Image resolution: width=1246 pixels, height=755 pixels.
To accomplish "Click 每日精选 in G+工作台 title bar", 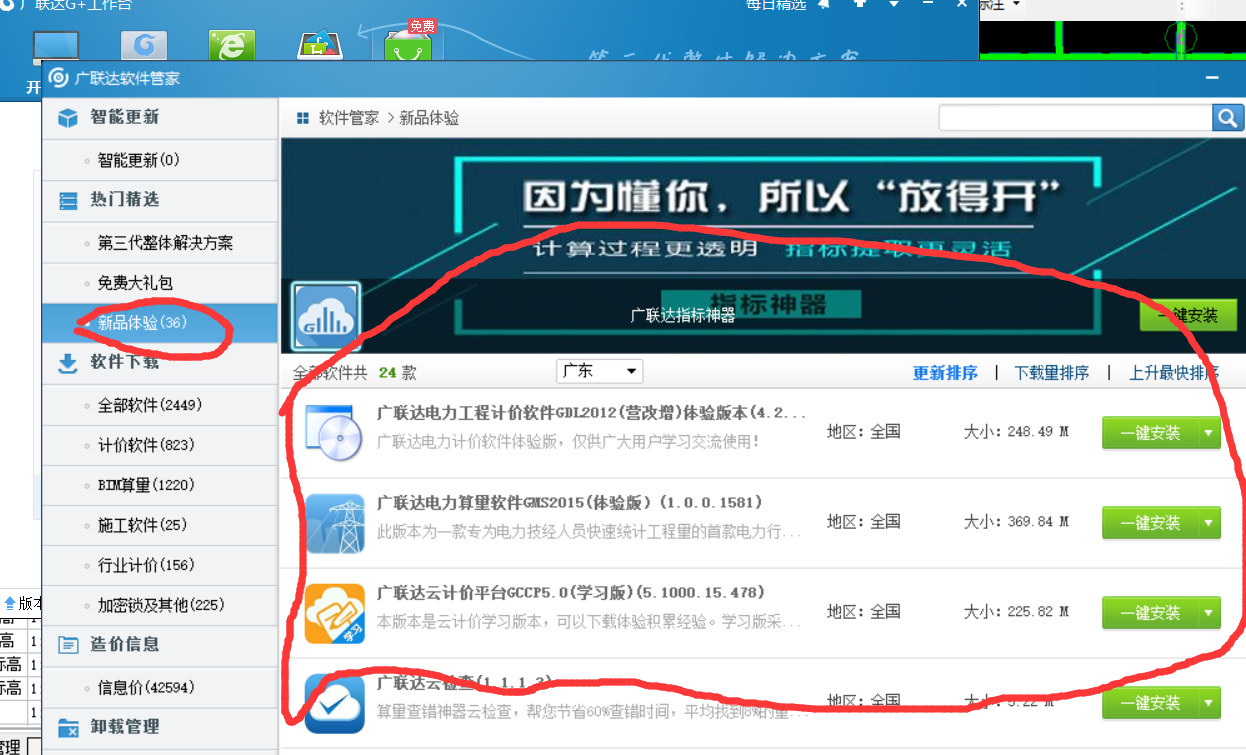I will (x=776, y=5).
